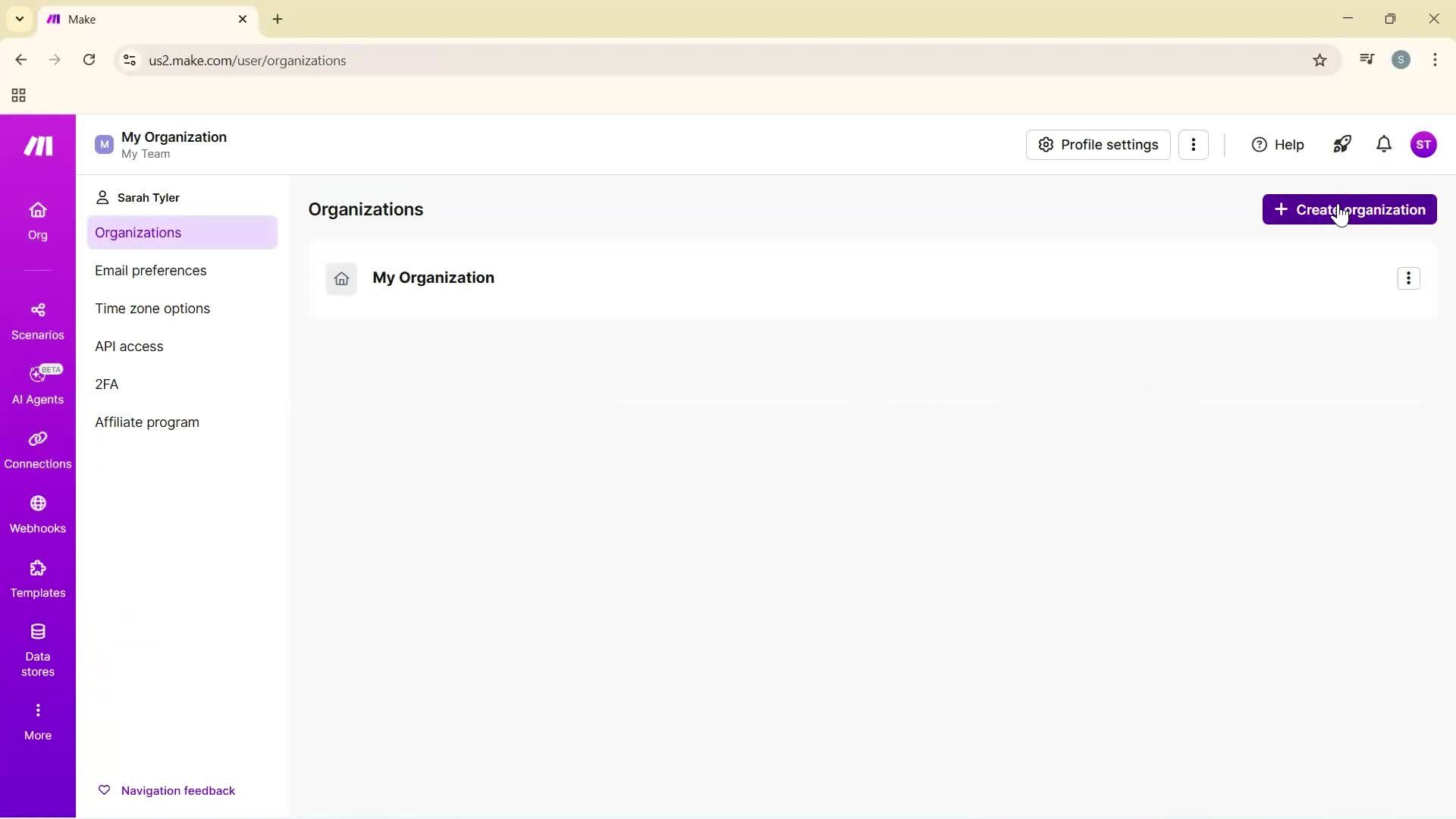This screenshot has width=1456, height=819.
Task: Bookmark this page with the star icon
Action: click(1319, 60)
